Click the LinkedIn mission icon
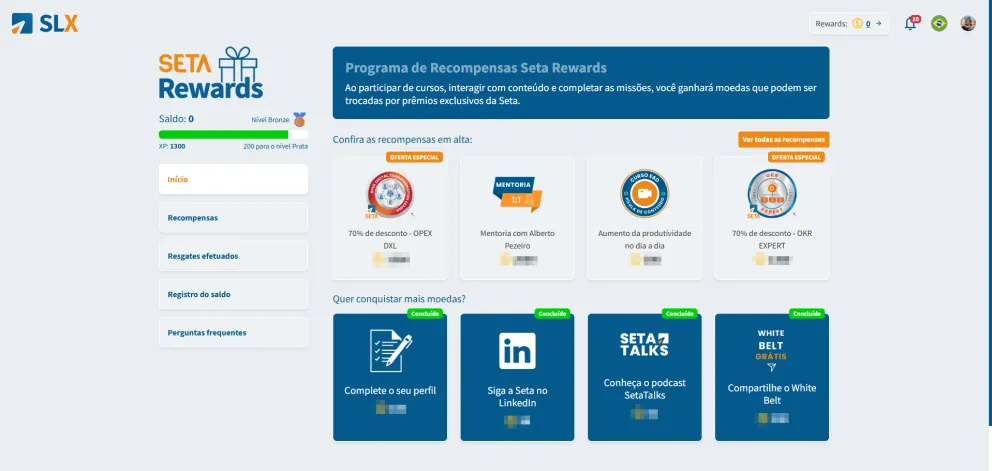Viewport: 992px width, 471px height. 517,351
